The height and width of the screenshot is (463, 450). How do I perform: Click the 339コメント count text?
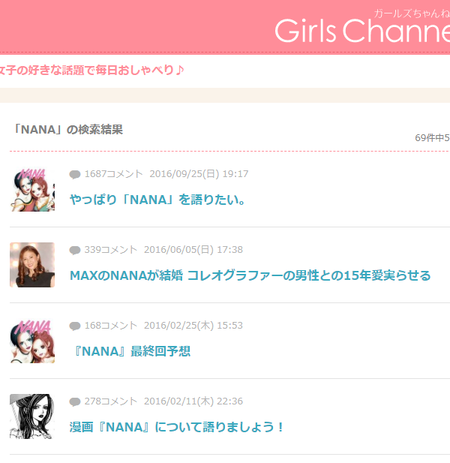click(x=111, y=250)
